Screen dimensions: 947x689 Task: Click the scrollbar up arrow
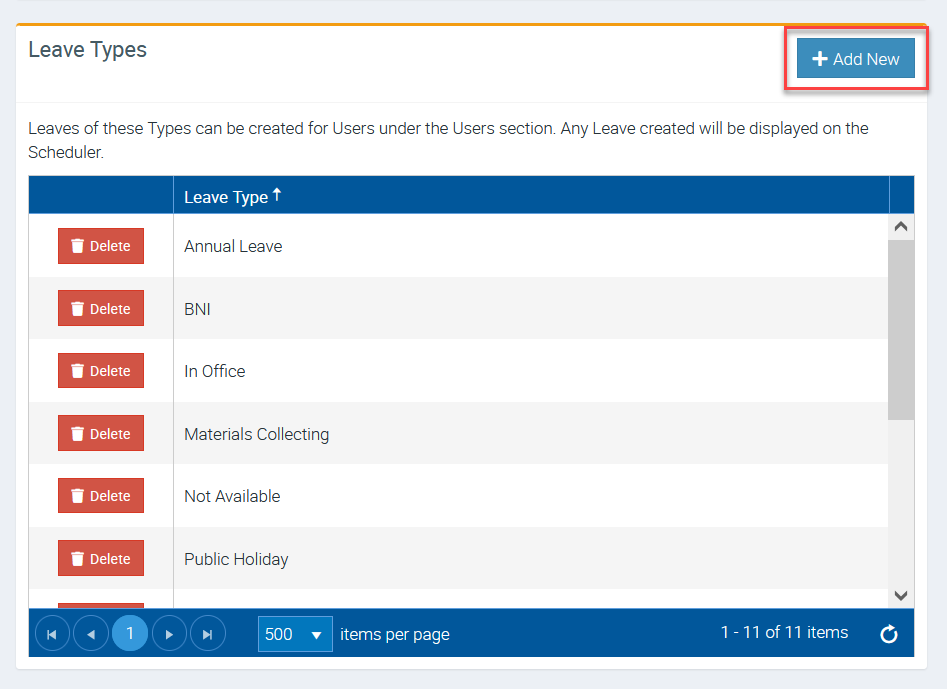pos(901,226)
